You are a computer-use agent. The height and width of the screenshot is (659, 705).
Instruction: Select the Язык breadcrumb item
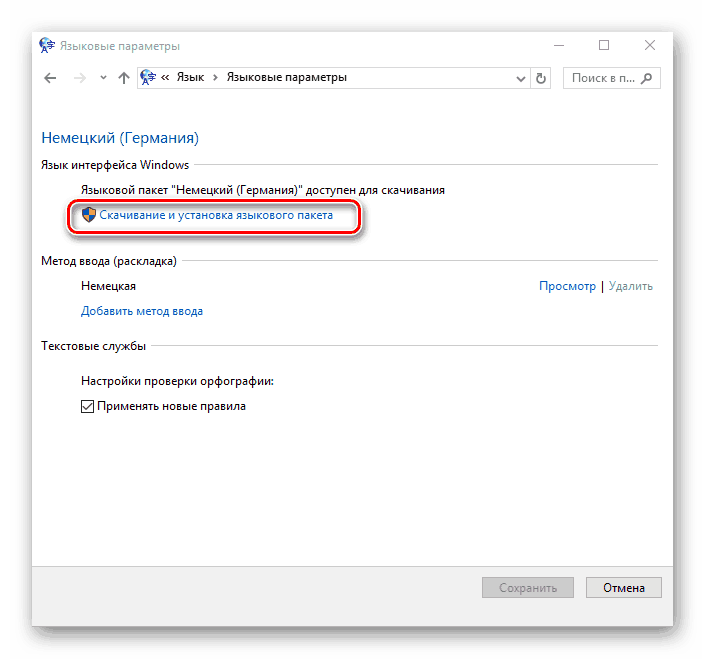pos(190,77)
